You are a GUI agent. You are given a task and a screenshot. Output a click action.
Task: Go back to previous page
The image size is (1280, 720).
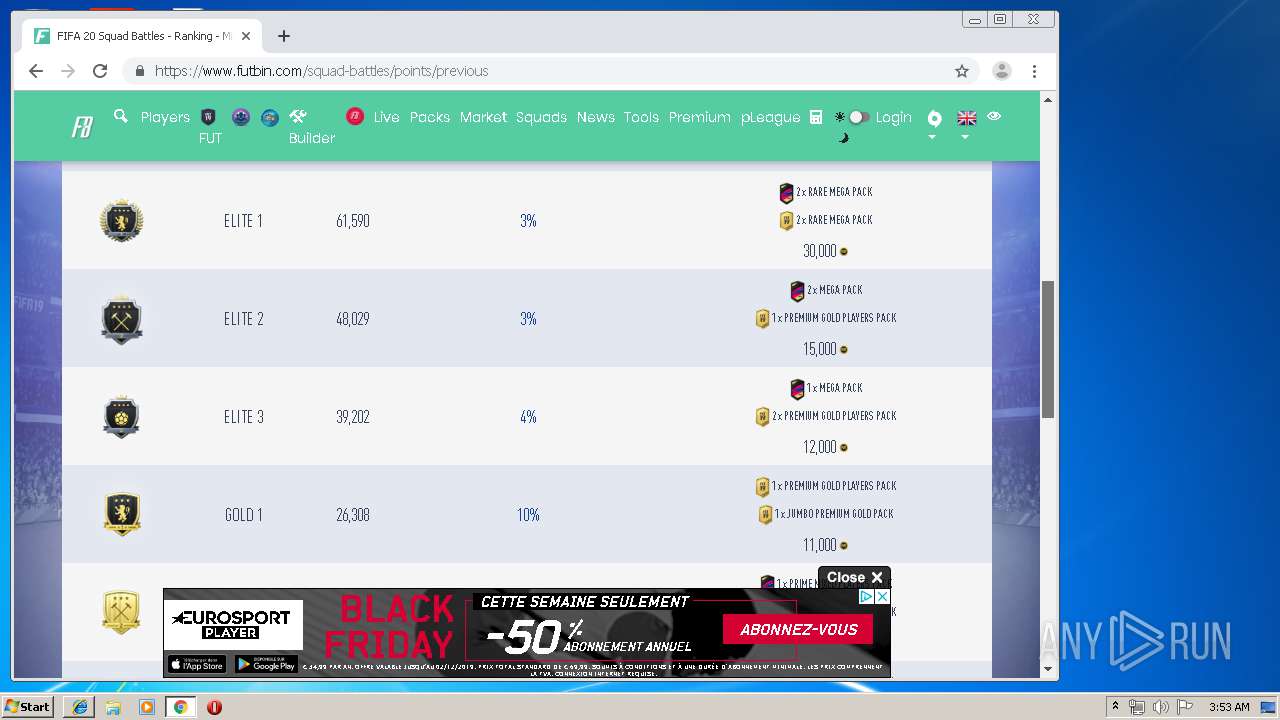click(x=36, y=71)
